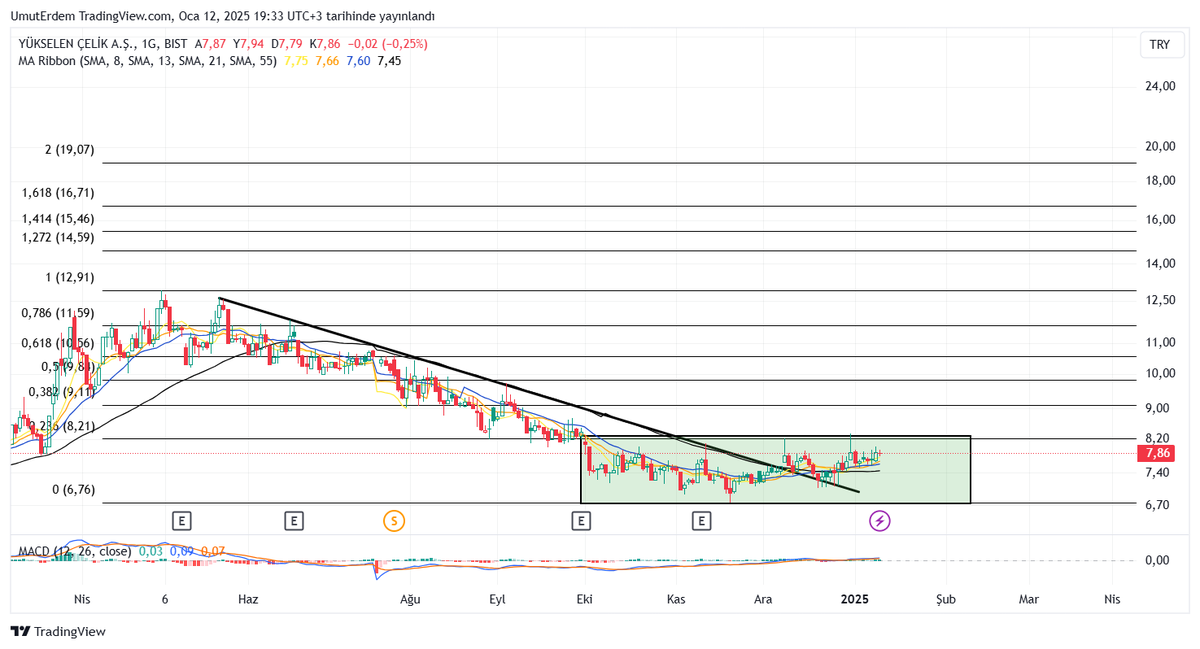Select the MACD (12, 26, close) indicator legend
This screenshot has height=649, width=1200.
coord(75,551)
